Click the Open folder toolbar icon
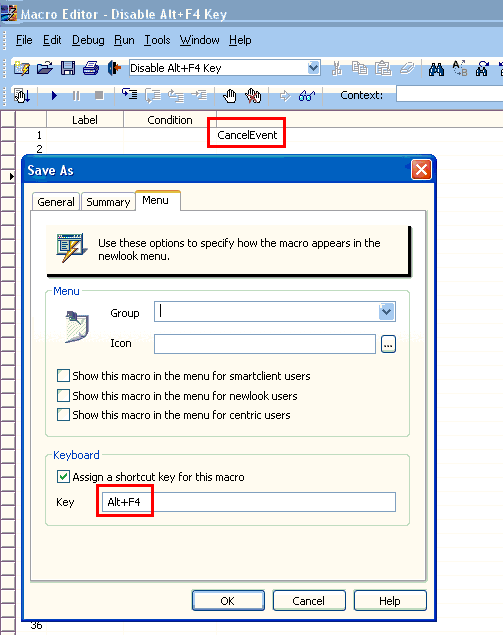The width and height of the screenshot is (503, 635). click(45, 68)
